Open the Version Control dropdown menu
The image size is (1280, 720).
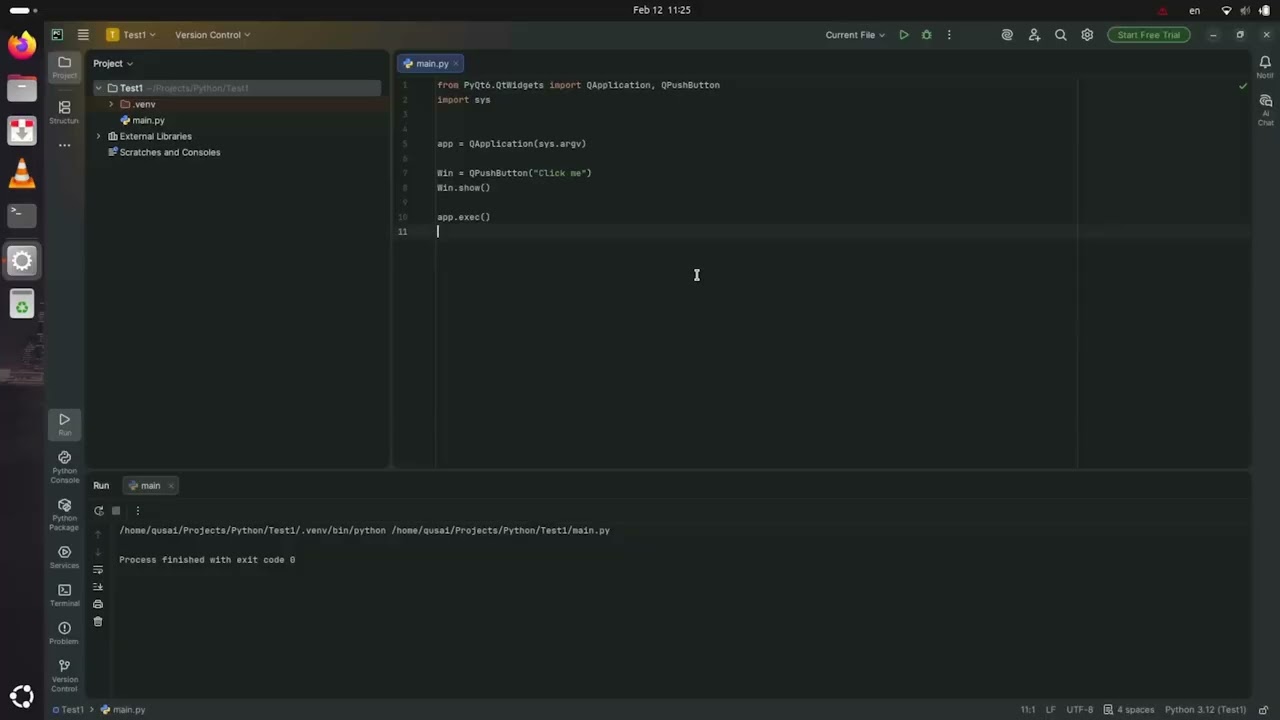212,35
